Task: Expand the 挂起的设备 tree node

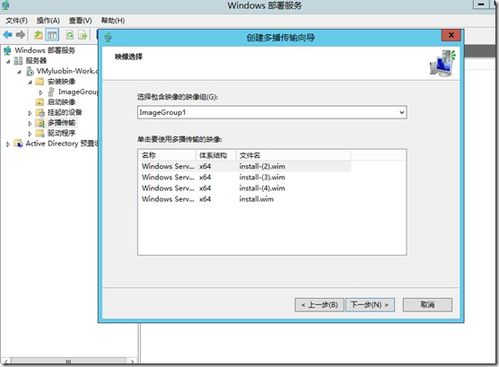Action: tap(30, 113)
